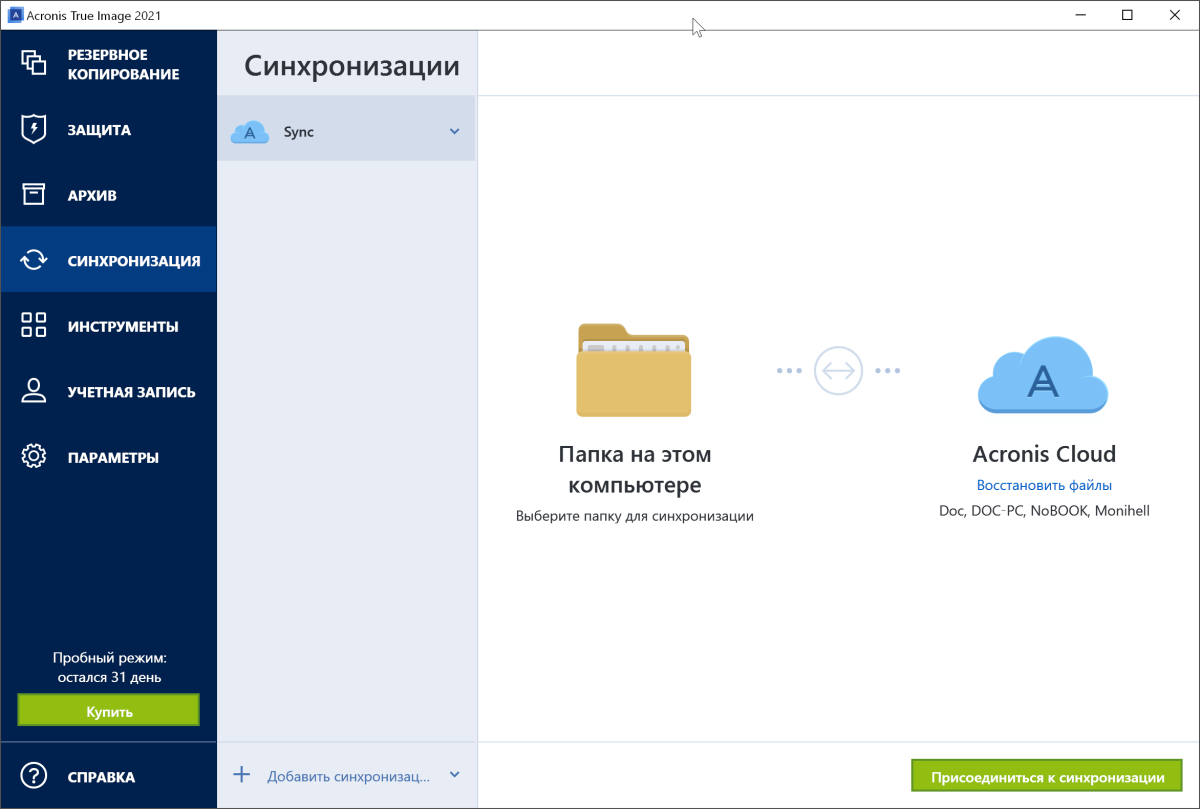Click the settings gear icon

click(34, 457)
